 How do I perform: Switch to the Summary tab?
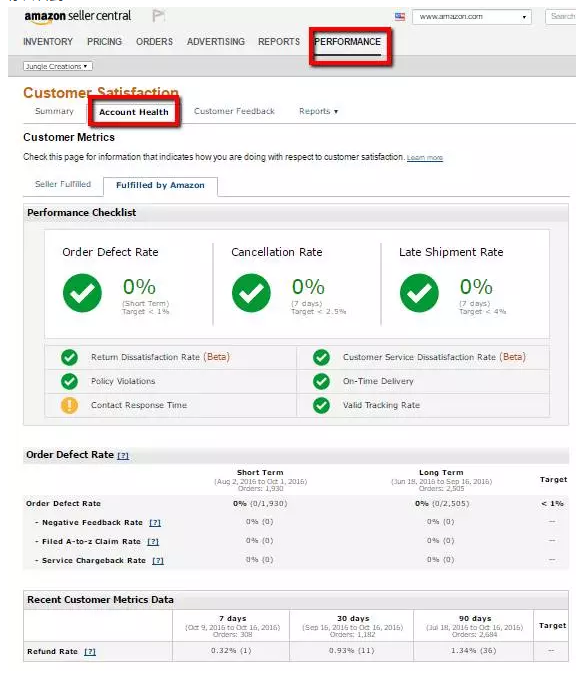coord(54,111)
